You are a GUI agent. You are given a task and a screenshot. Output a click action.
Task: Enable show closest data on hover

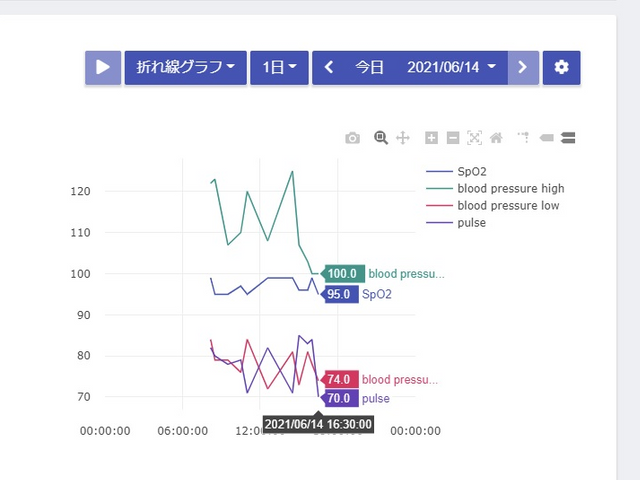click(546, 138)
